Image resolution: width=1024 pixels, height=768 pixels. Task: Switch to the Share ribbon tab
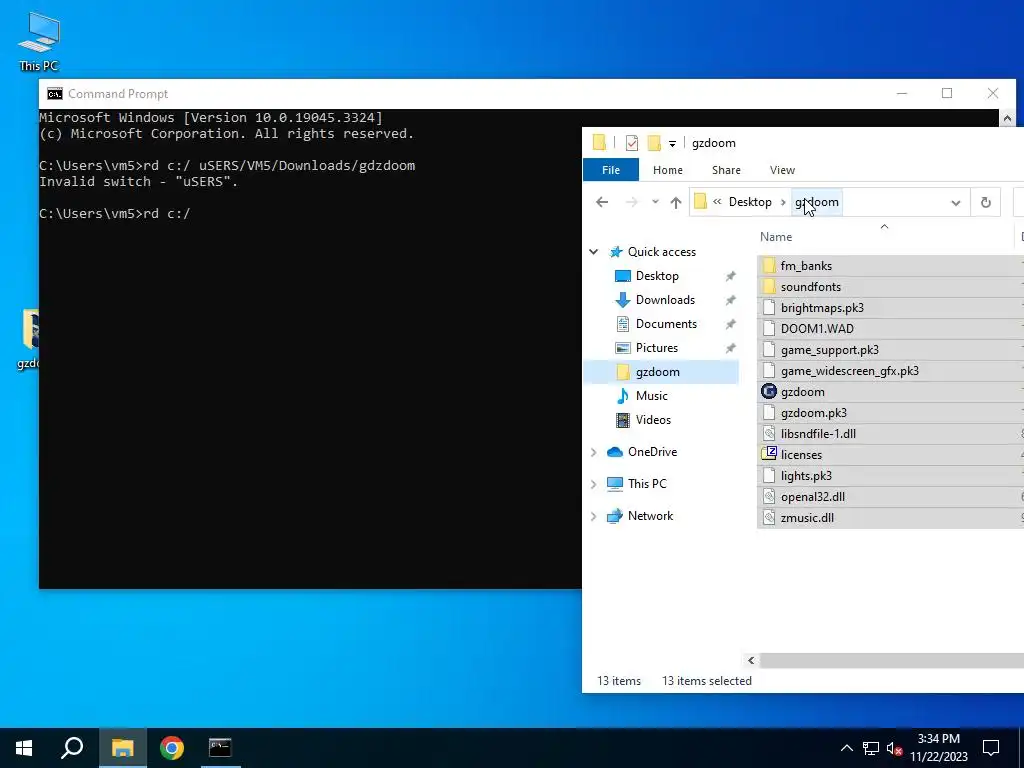tap(726, 170)
